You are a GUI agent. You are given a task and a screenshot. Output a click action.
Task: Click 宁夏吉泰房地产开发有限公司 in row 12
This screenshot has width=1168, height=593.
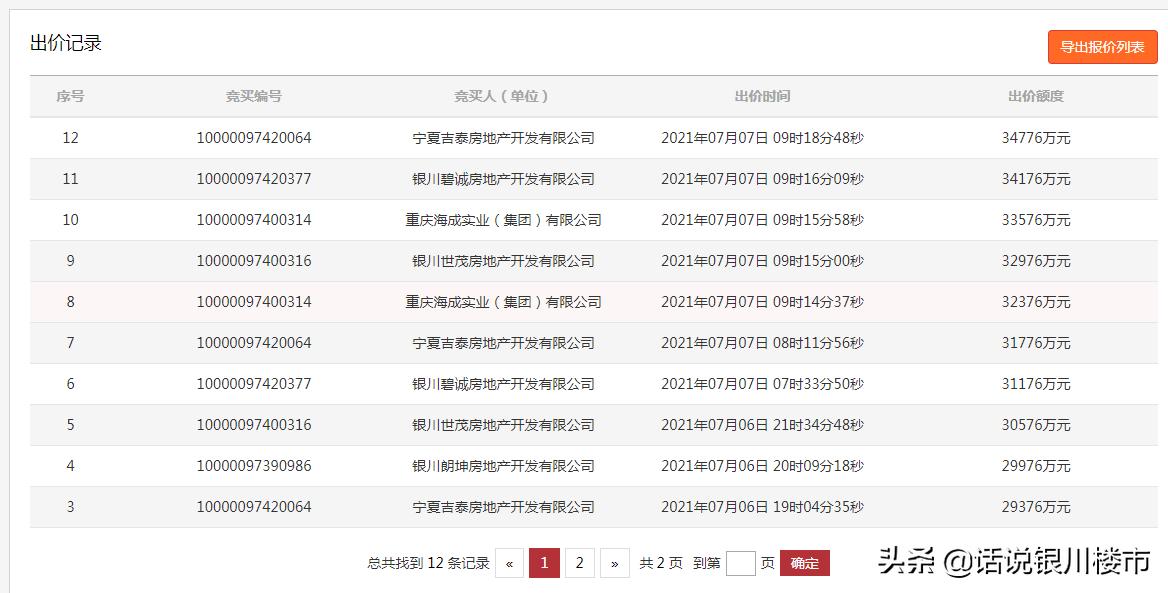pyautogui.click(x=504, y=138)
